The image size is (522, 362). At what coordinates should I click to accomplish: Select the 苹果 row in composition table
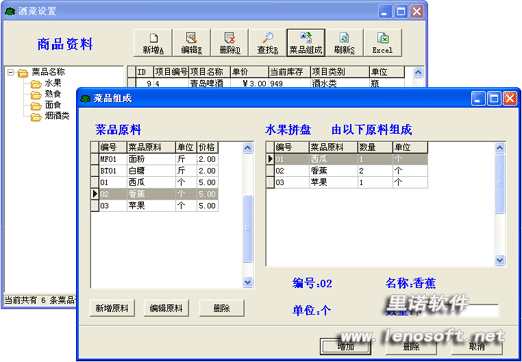347,182
